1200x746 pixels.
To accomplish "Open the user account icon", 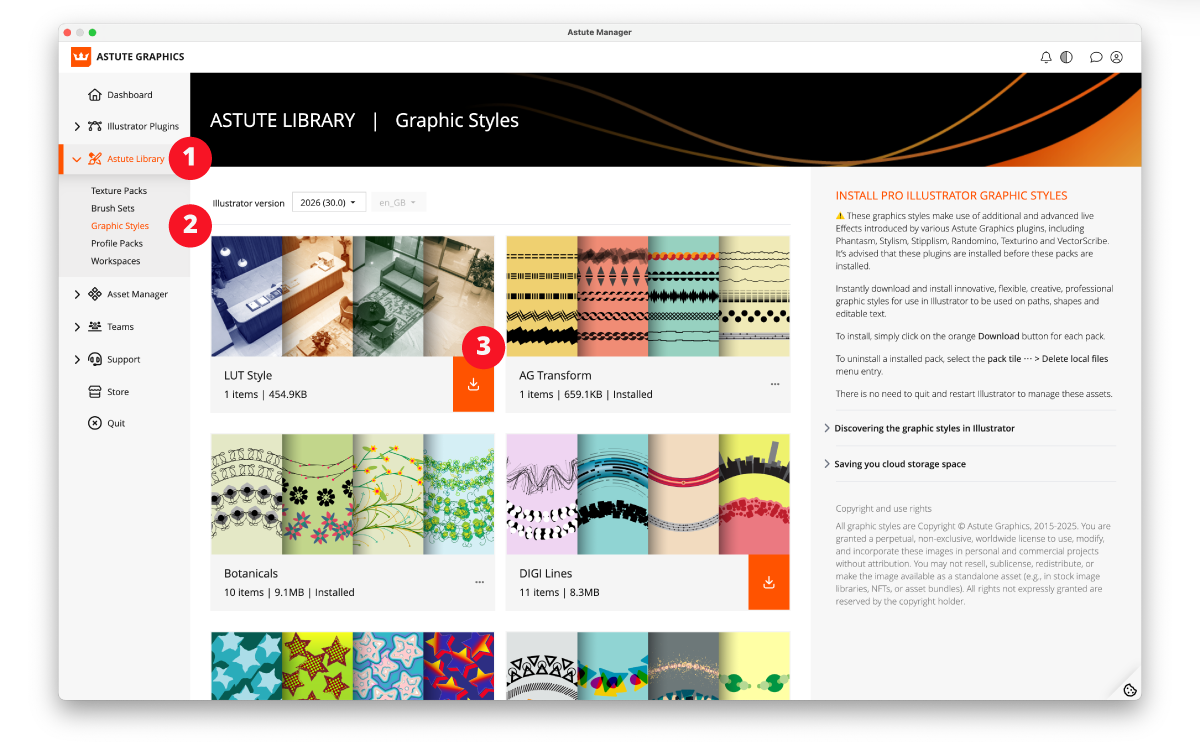I will [x=1117, y=57].
